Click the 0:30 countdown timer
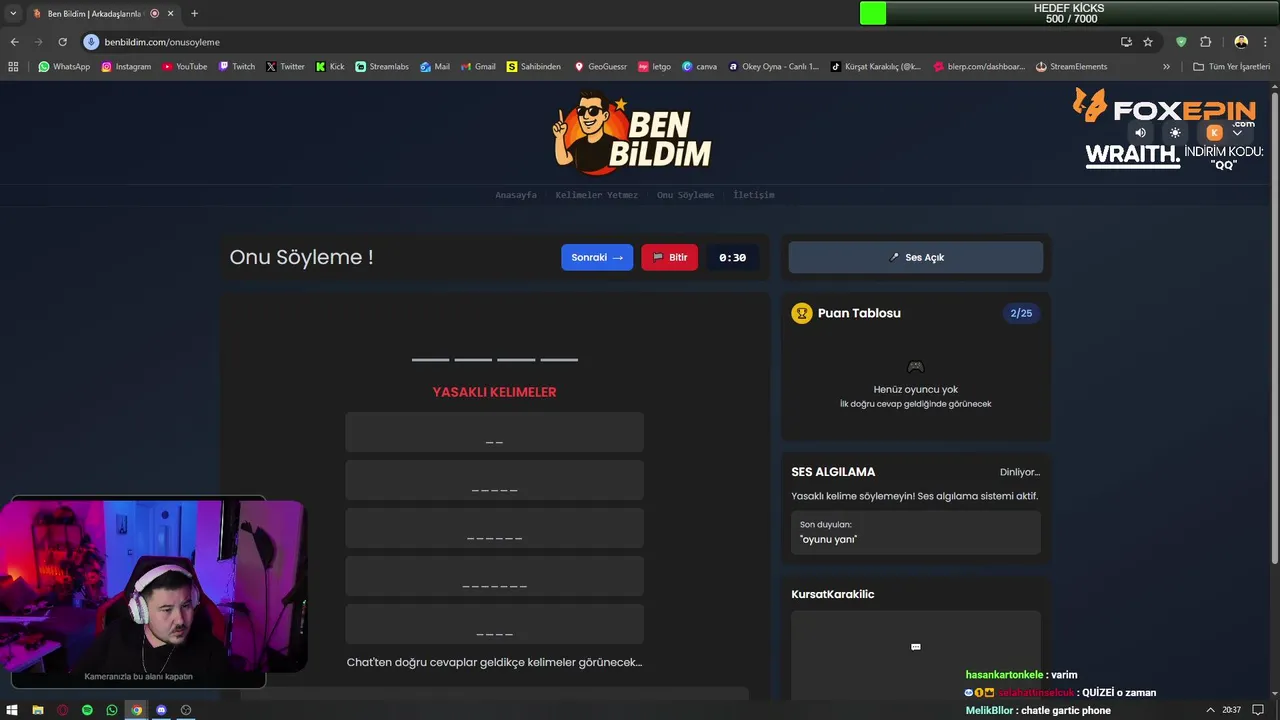 [x=733, y=257]
